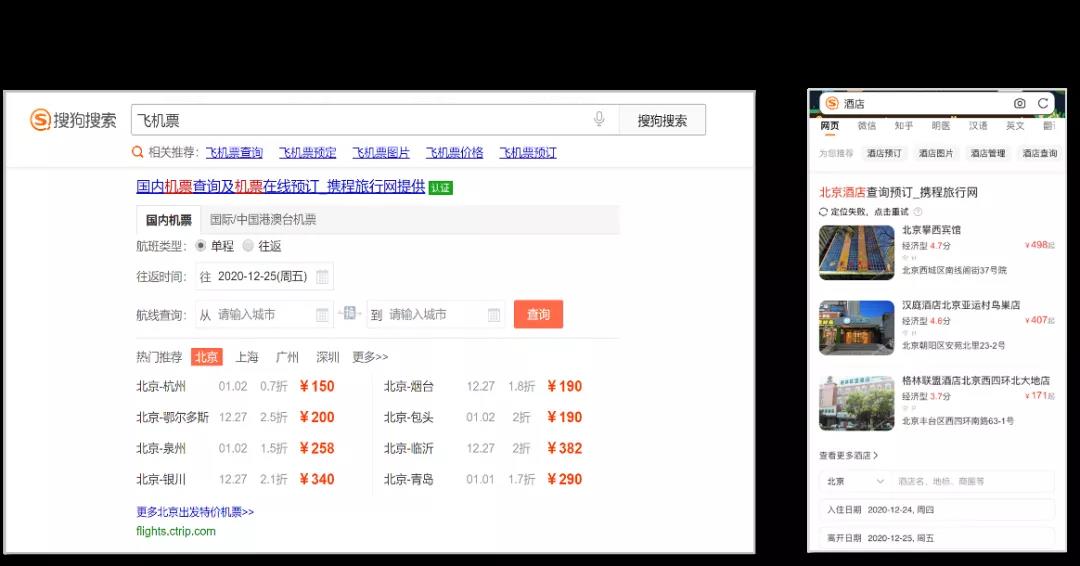This screenshot has height=566, width=1080.
Task: Expand 更多>> popular cities
Action: click(x=370, y=357)
